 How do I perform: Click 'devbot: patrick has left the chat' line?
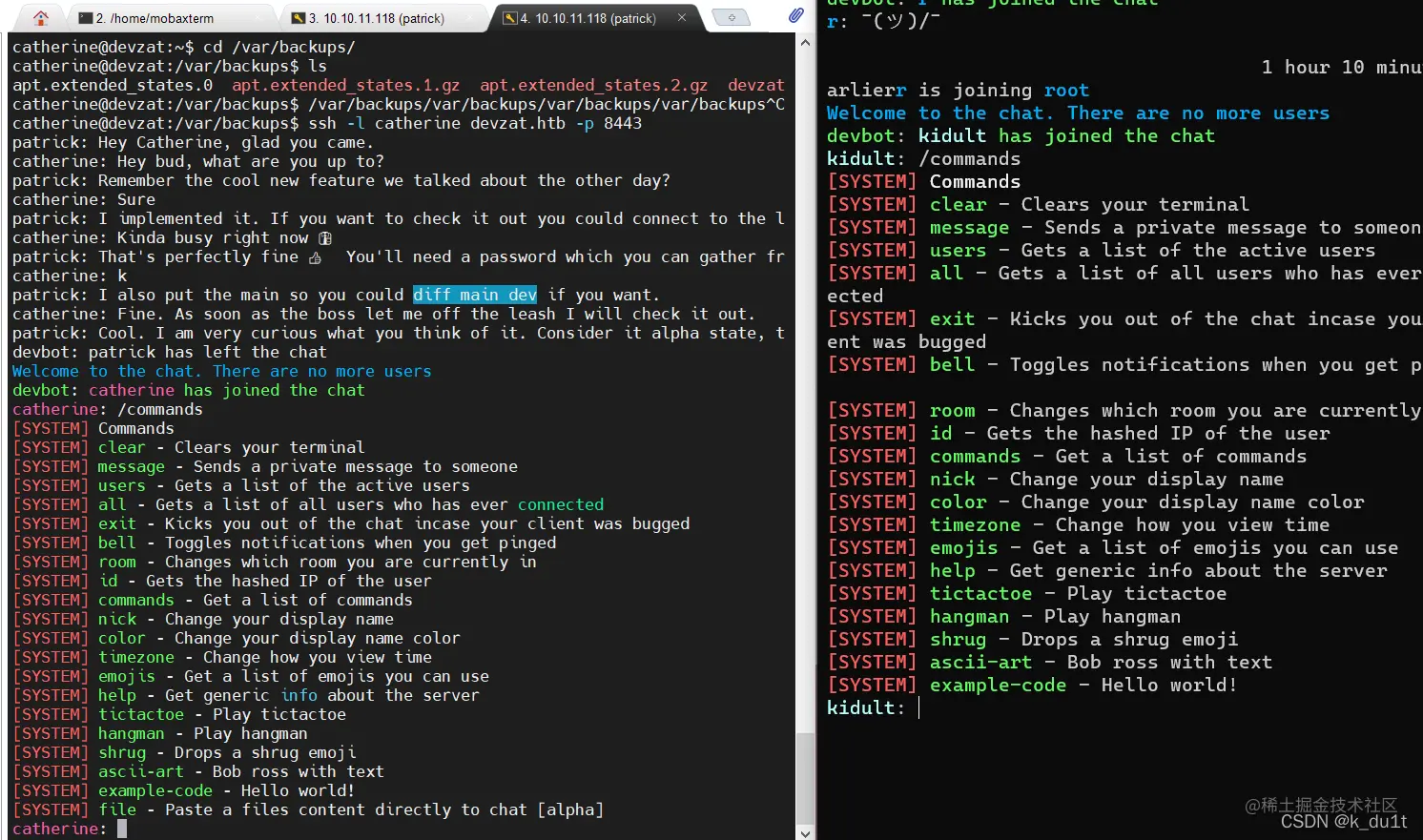[x=170, y=352]
